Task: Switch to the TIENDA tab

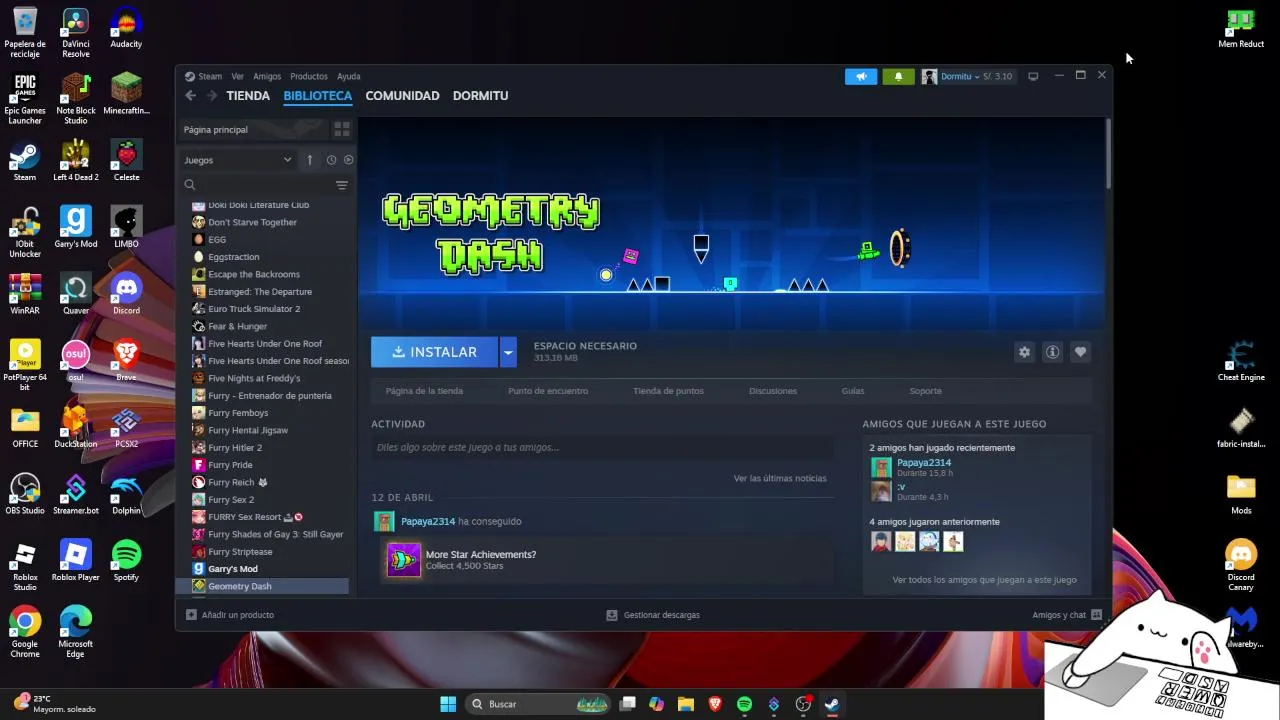Action: point(248,96)
